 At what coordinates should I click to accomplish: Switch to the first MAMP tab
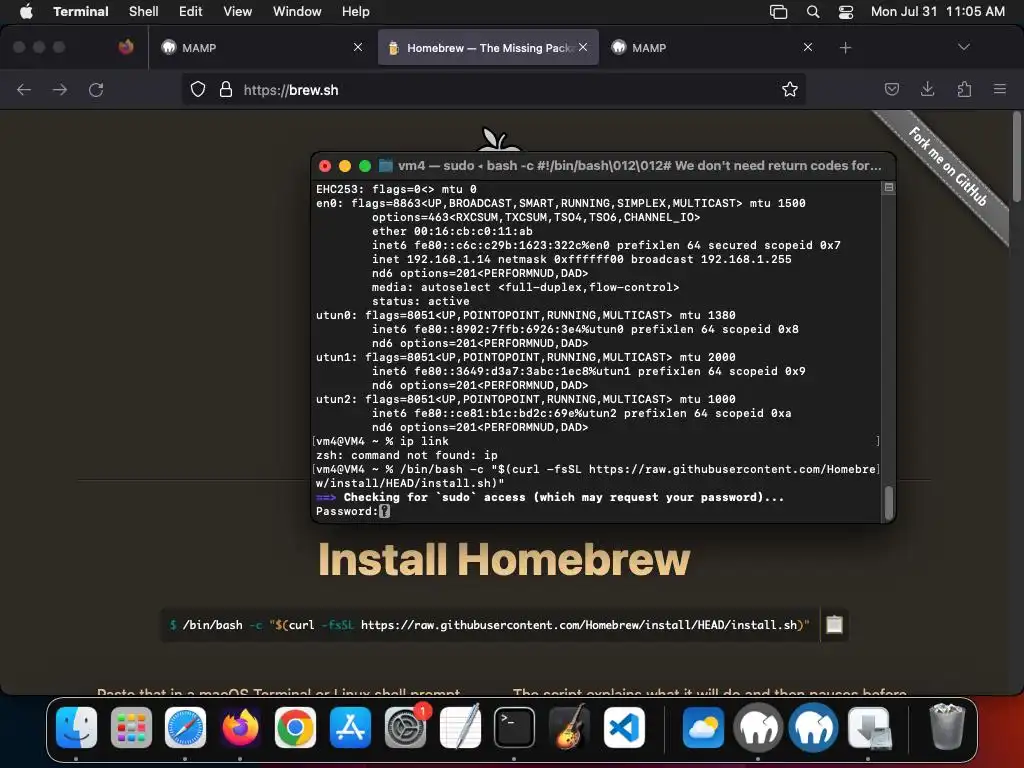pyautogui.click(x=261, y=47)
